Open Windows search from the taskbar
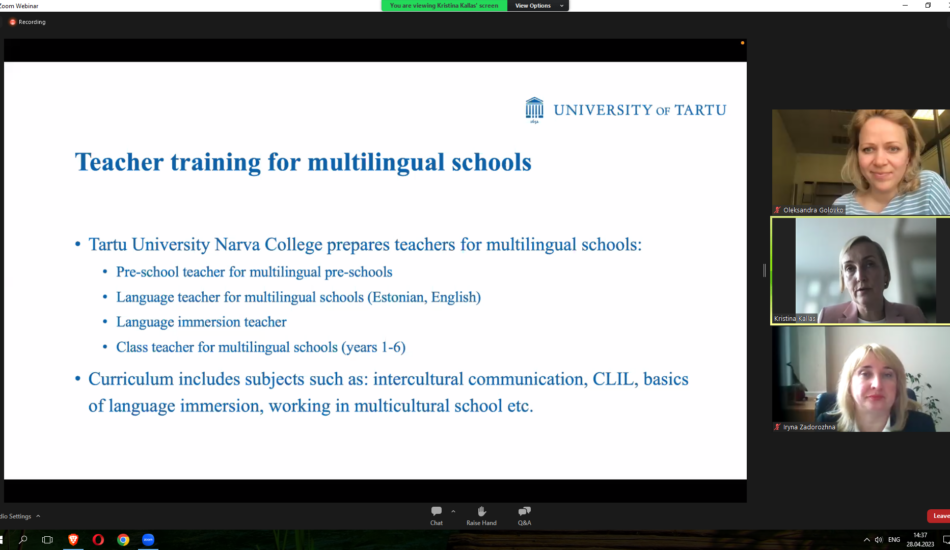 point(23,540)
